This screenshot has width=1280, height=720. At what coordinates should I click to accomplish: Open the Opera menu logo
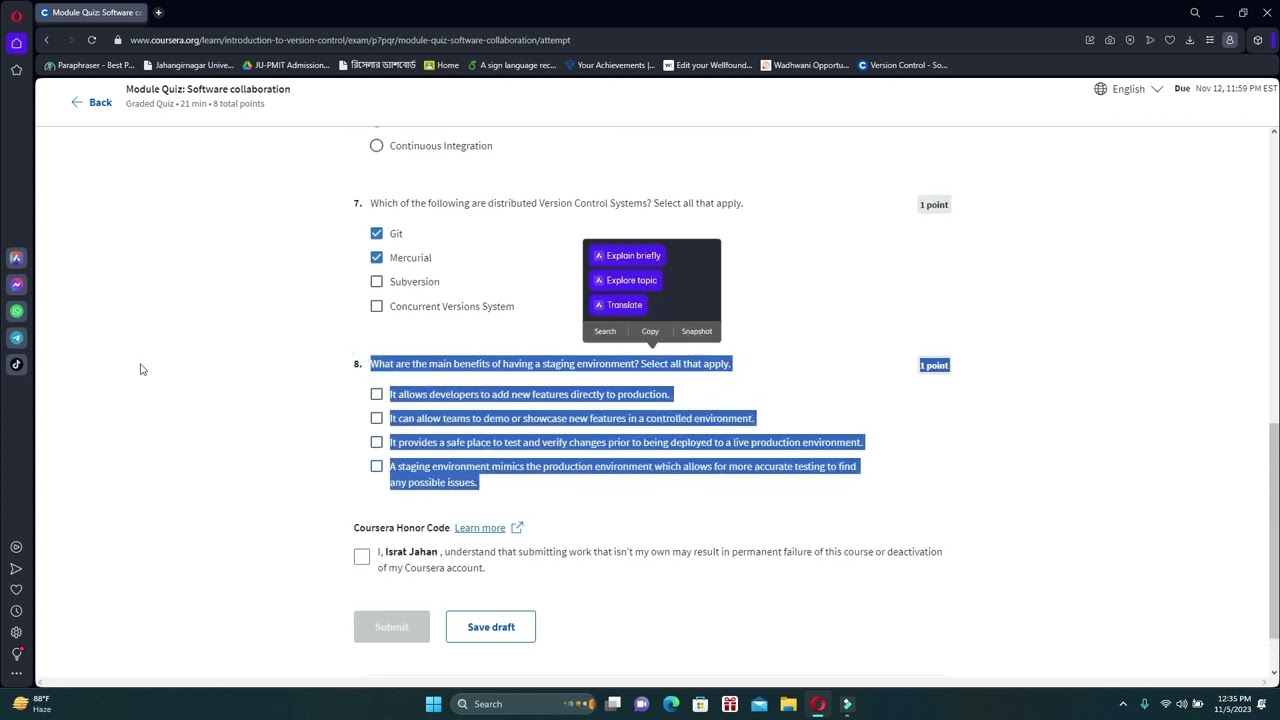click(16, 15)
